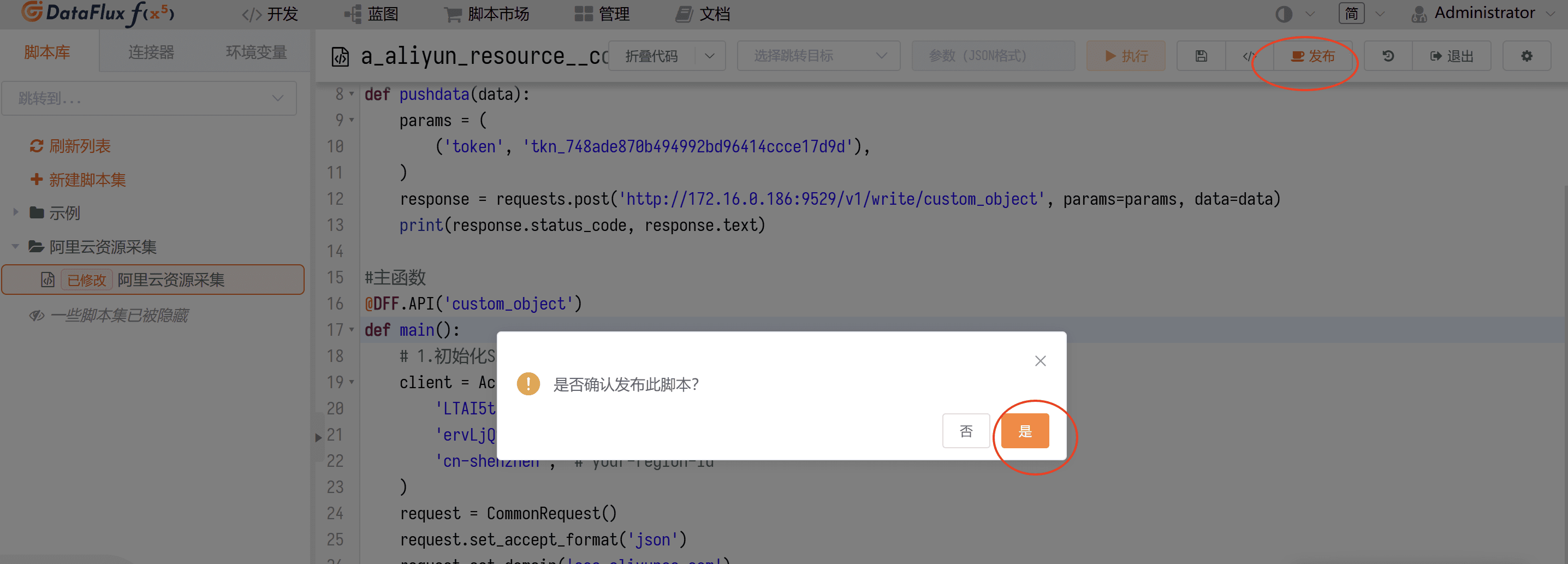Click the 发布 publish button
Screen dimensions: 1568x564
coord(1312,56)
